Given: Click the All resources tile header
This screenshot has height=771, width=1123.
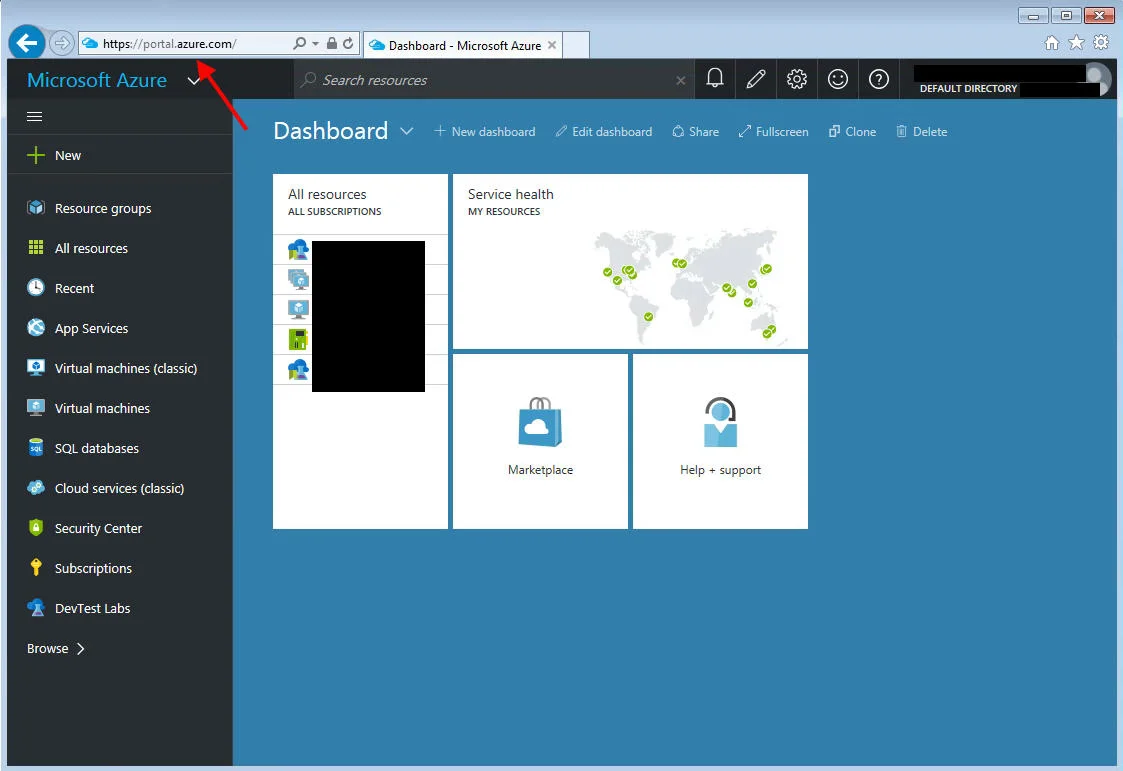Looking at the screenshot, I should 360,203.
